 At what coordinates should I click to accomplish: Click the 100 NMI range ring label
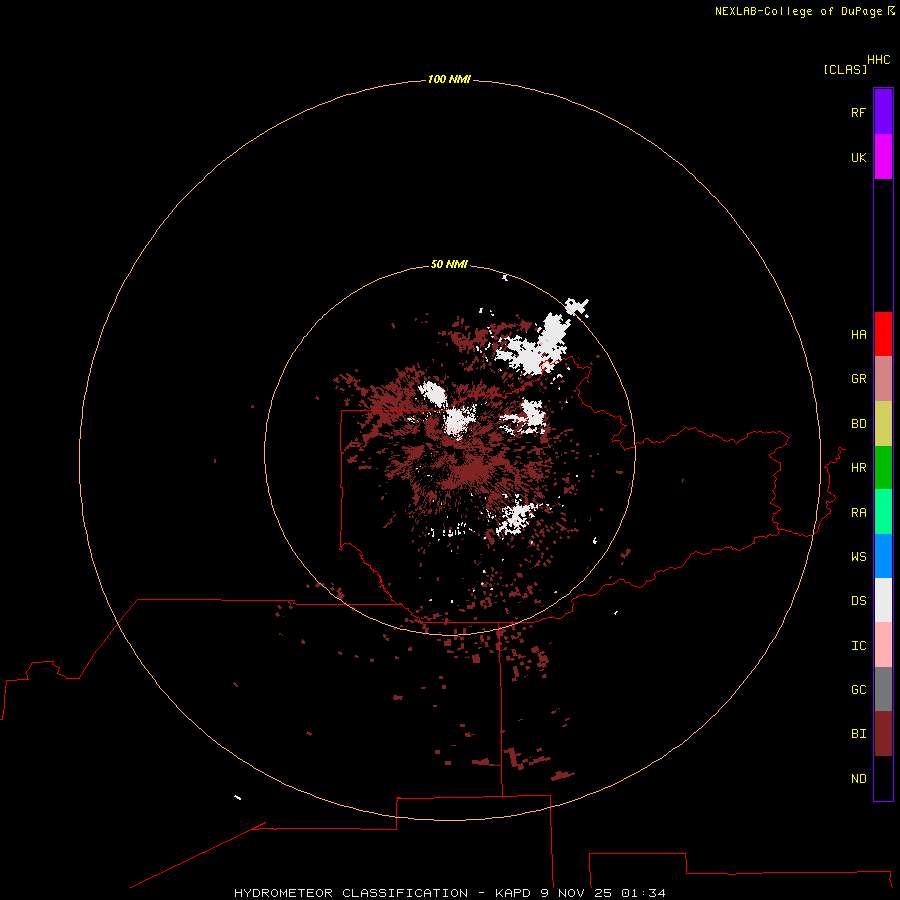point(449,79)
